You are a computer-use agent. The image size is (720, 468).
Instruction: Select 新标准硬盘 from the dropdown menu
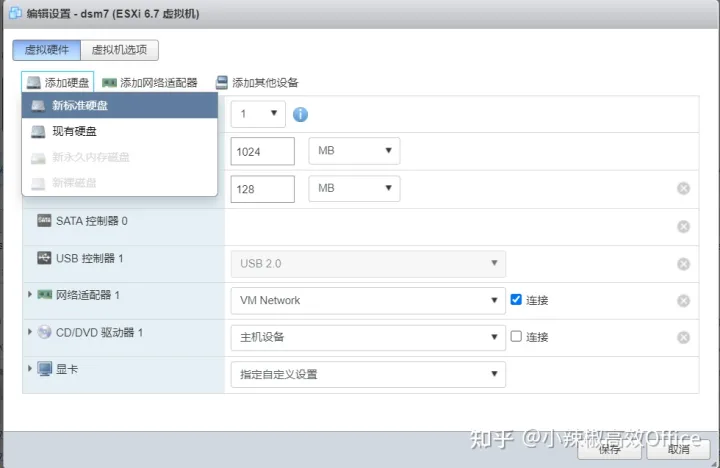coord(119,106)
